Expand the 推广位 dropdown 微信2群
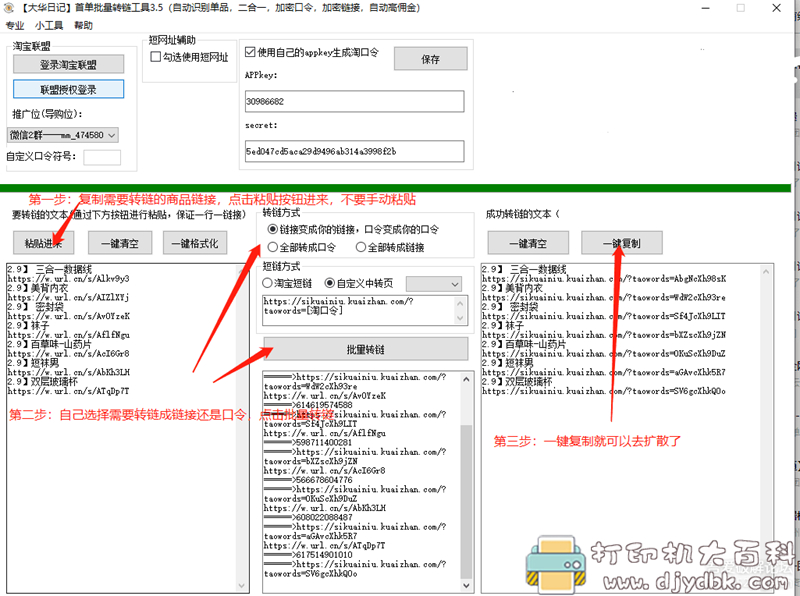Viewport: 800px width, 596px height. (x=63, y=135)
